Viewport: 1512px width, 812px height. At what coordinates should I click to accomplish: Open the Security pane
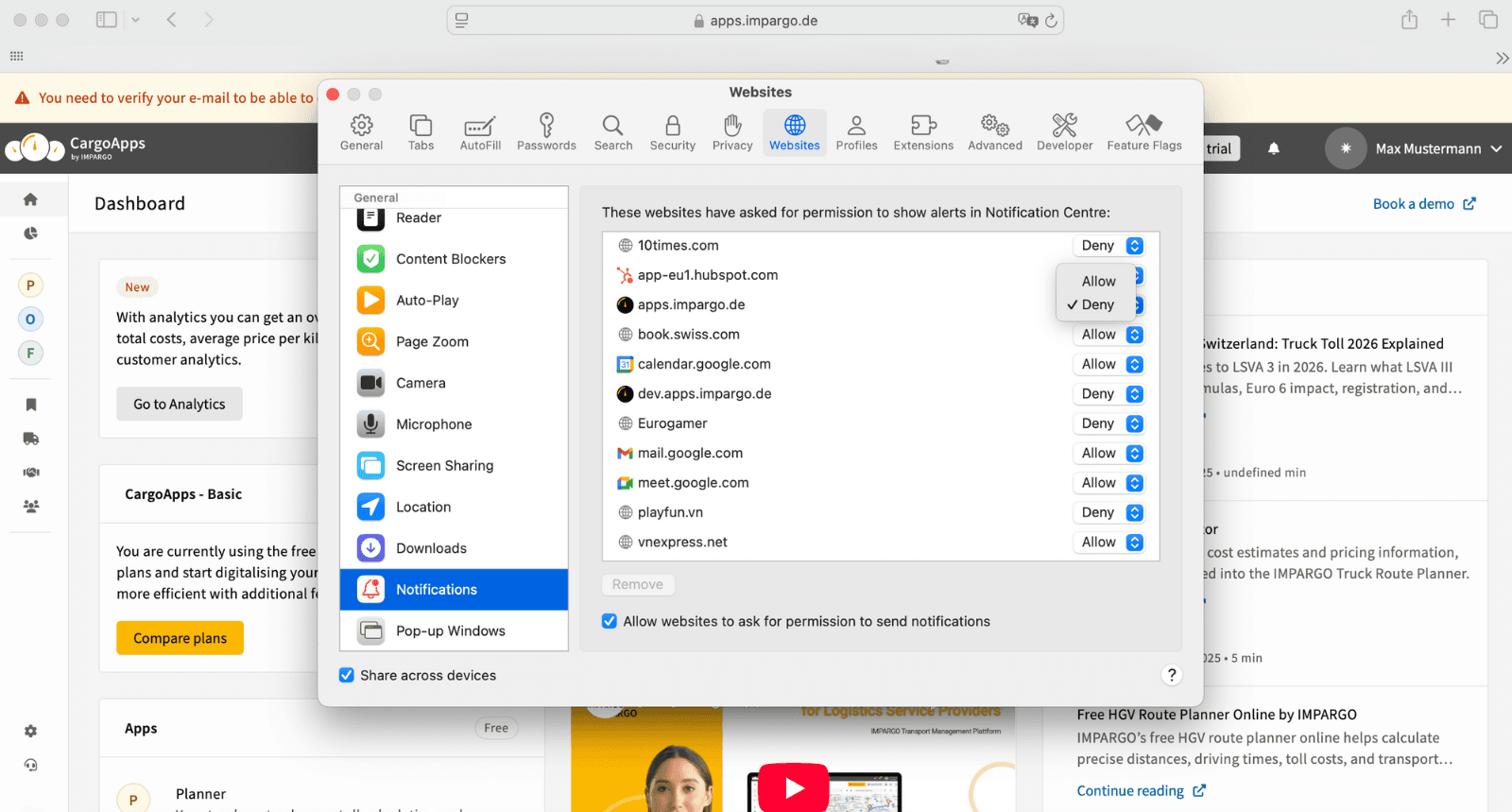(673, 132)
